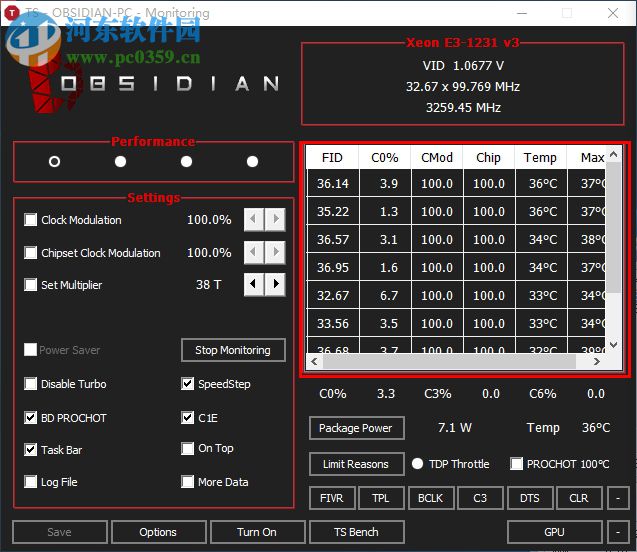This screenshot has width=637, height=552.
Task: Click the C0% column header
Action: [385, 158]
